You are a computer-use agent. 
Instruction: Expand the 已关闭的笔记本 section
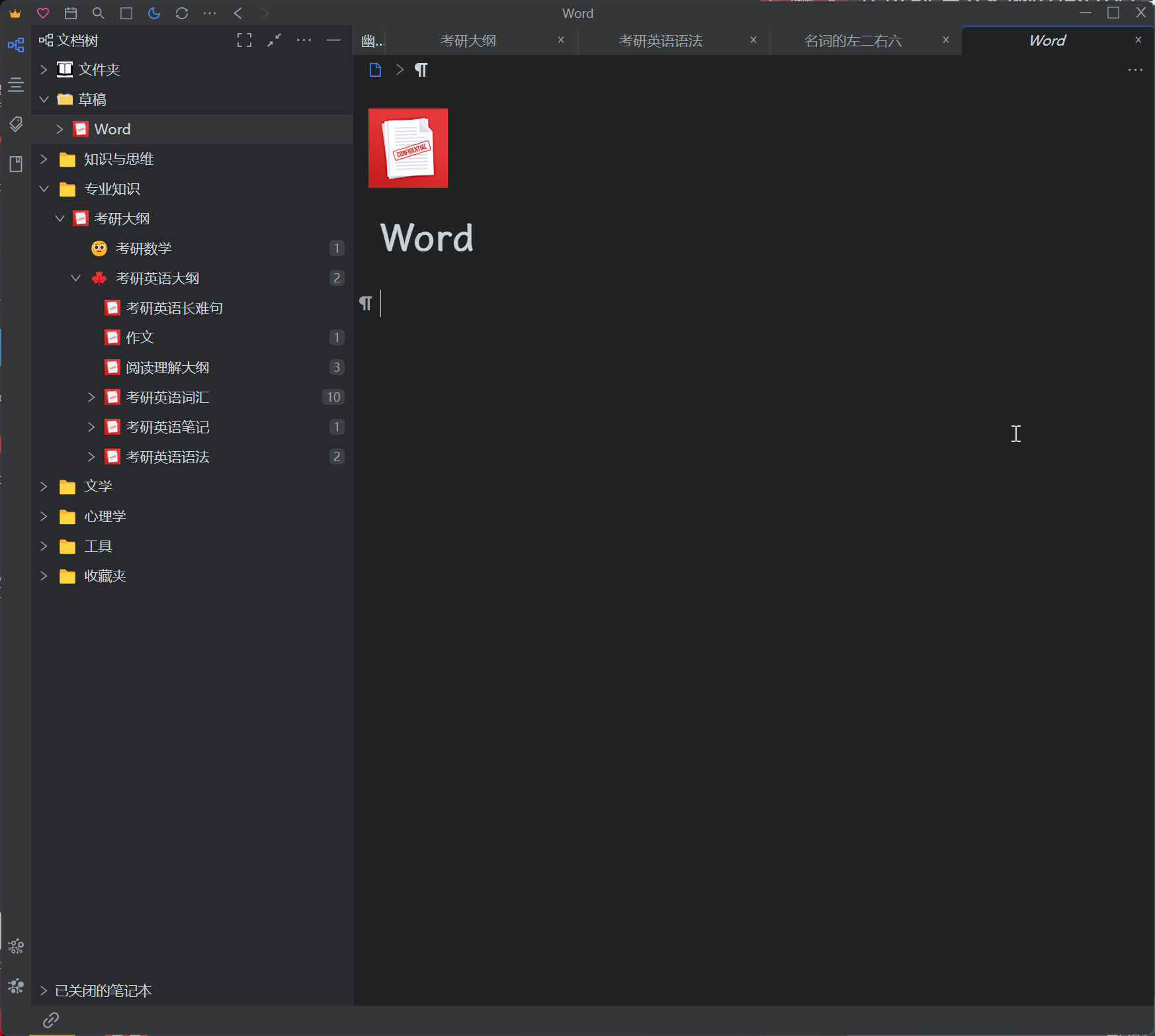(x=44, y=990)
